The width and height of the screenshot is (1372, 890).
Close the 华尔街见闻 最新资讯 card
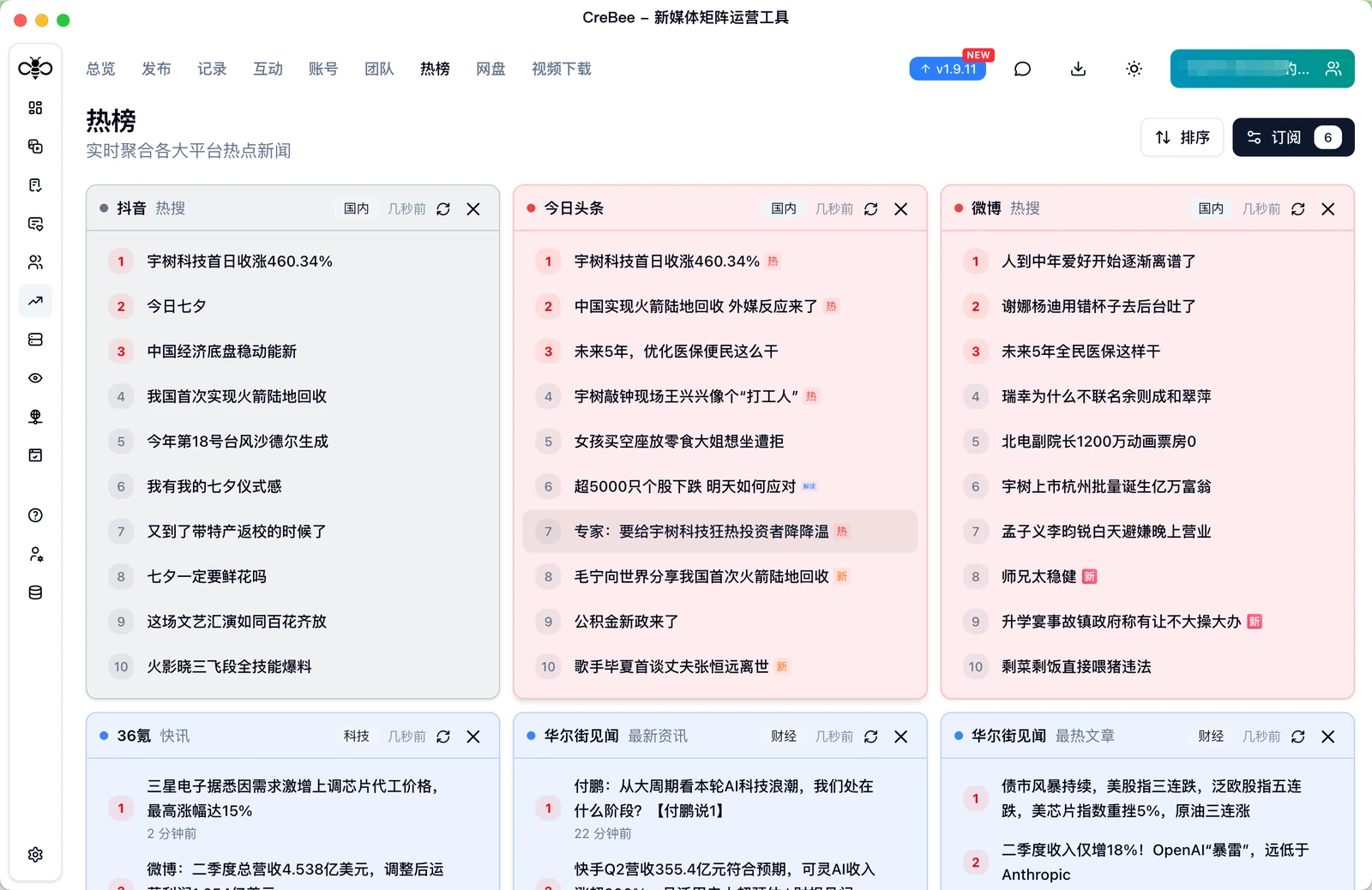click(901, 737)
